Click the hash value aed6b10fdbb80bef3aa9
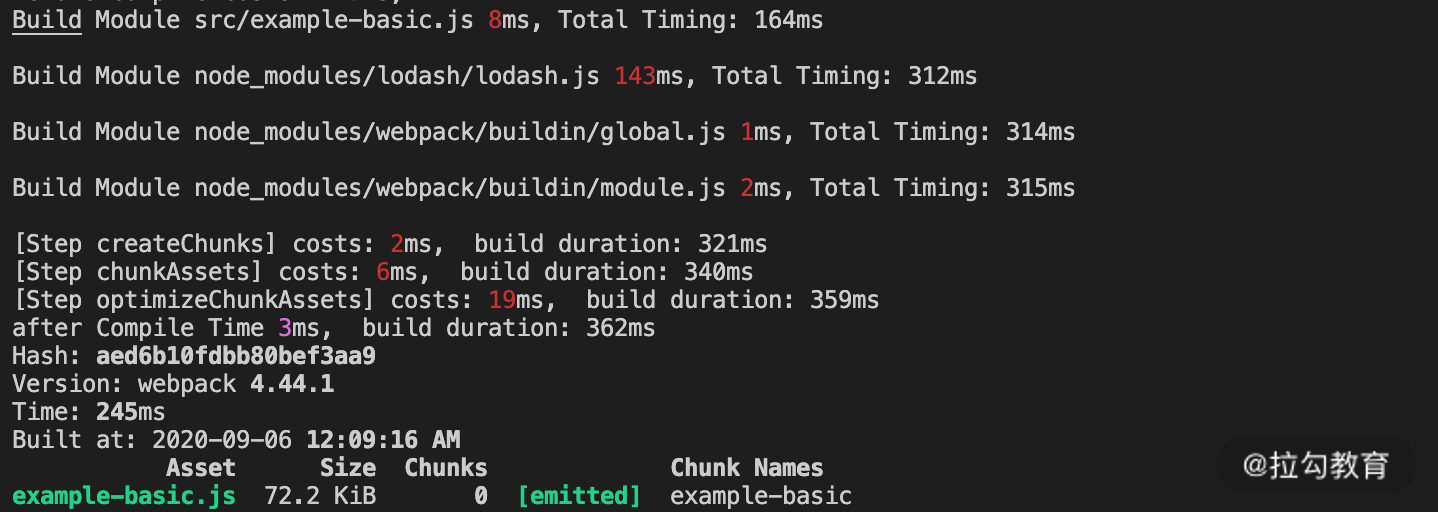Viewport: 1438px width, 512px height. click(236, 356)
